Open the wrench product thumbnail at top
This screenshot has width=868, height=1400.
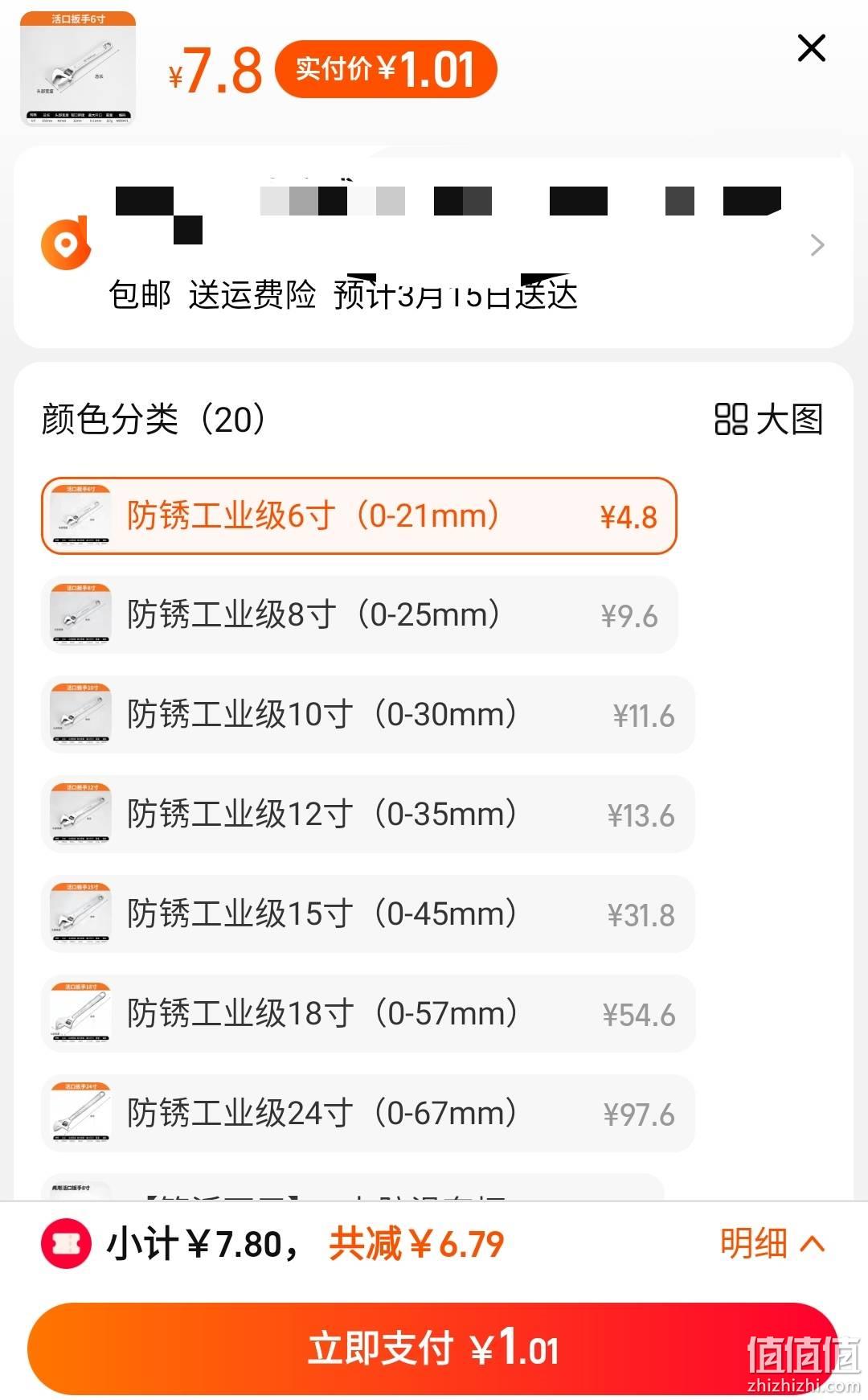click(77, 68)
